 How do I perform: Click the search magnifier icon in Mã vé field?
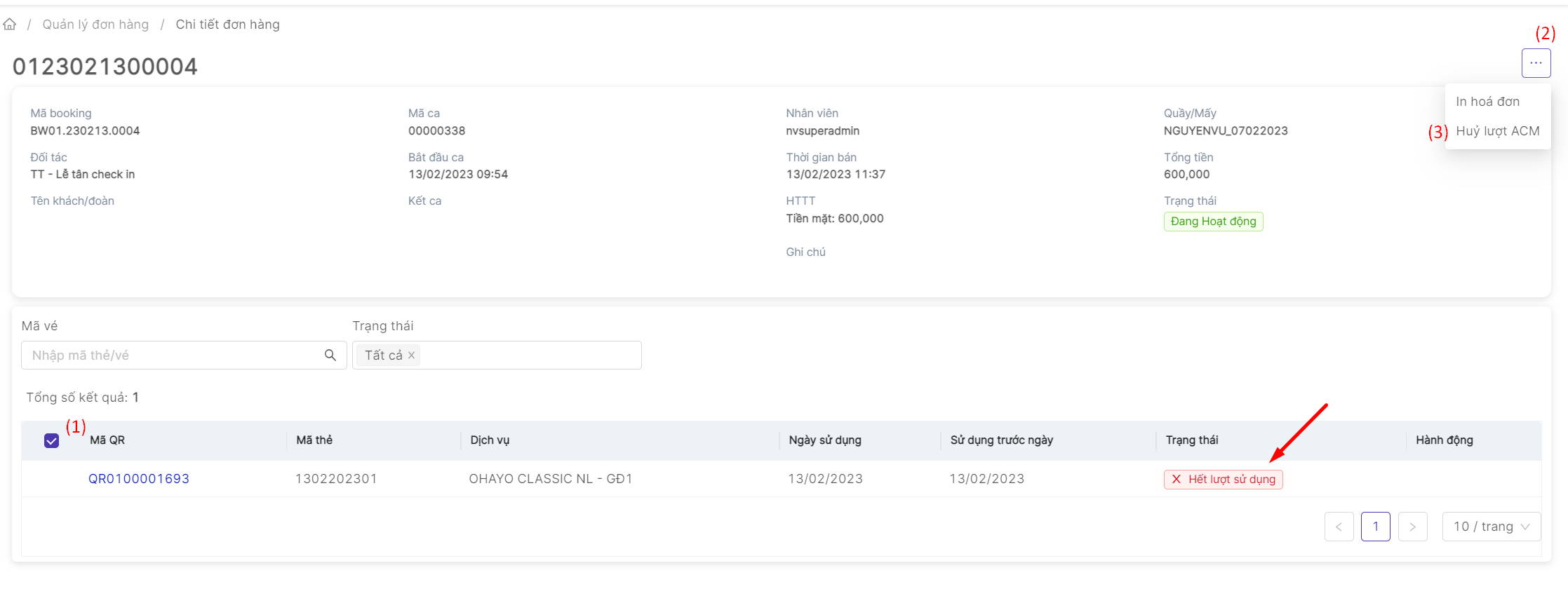330,356
